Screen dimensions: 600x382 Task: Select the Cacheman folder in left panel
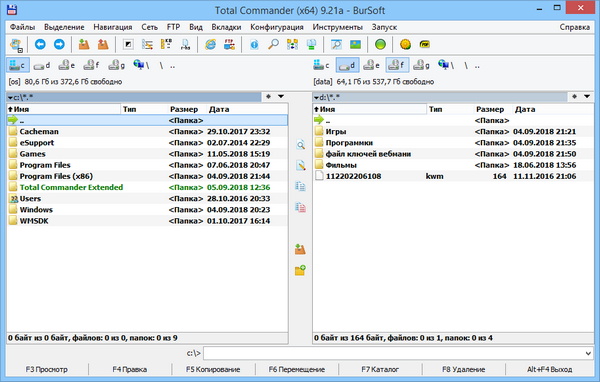pyautogui.click(x=147, y=131)
